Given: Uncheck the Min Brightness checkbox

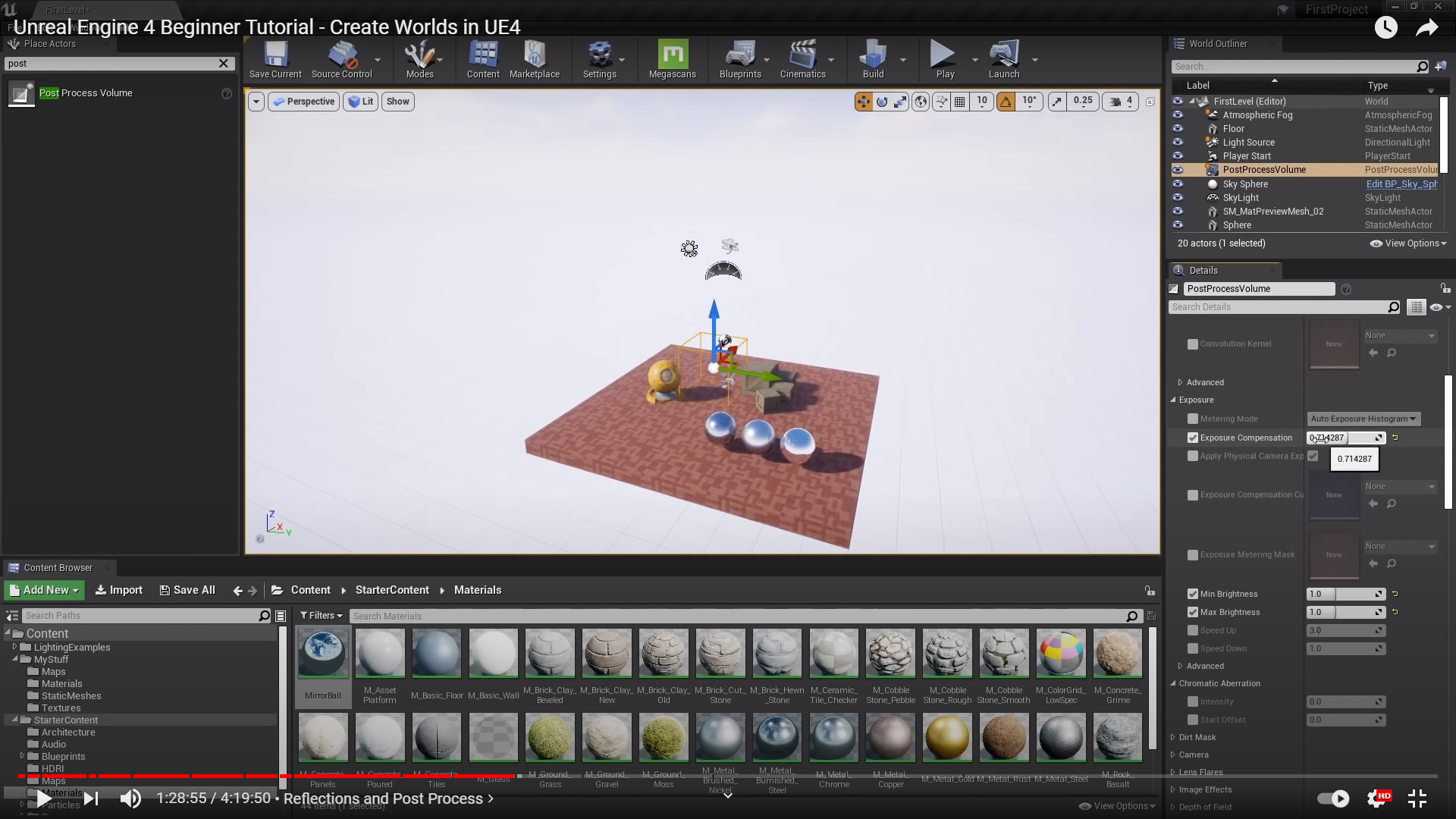Looking at the screenshot, I should (x=1193, y=595).
